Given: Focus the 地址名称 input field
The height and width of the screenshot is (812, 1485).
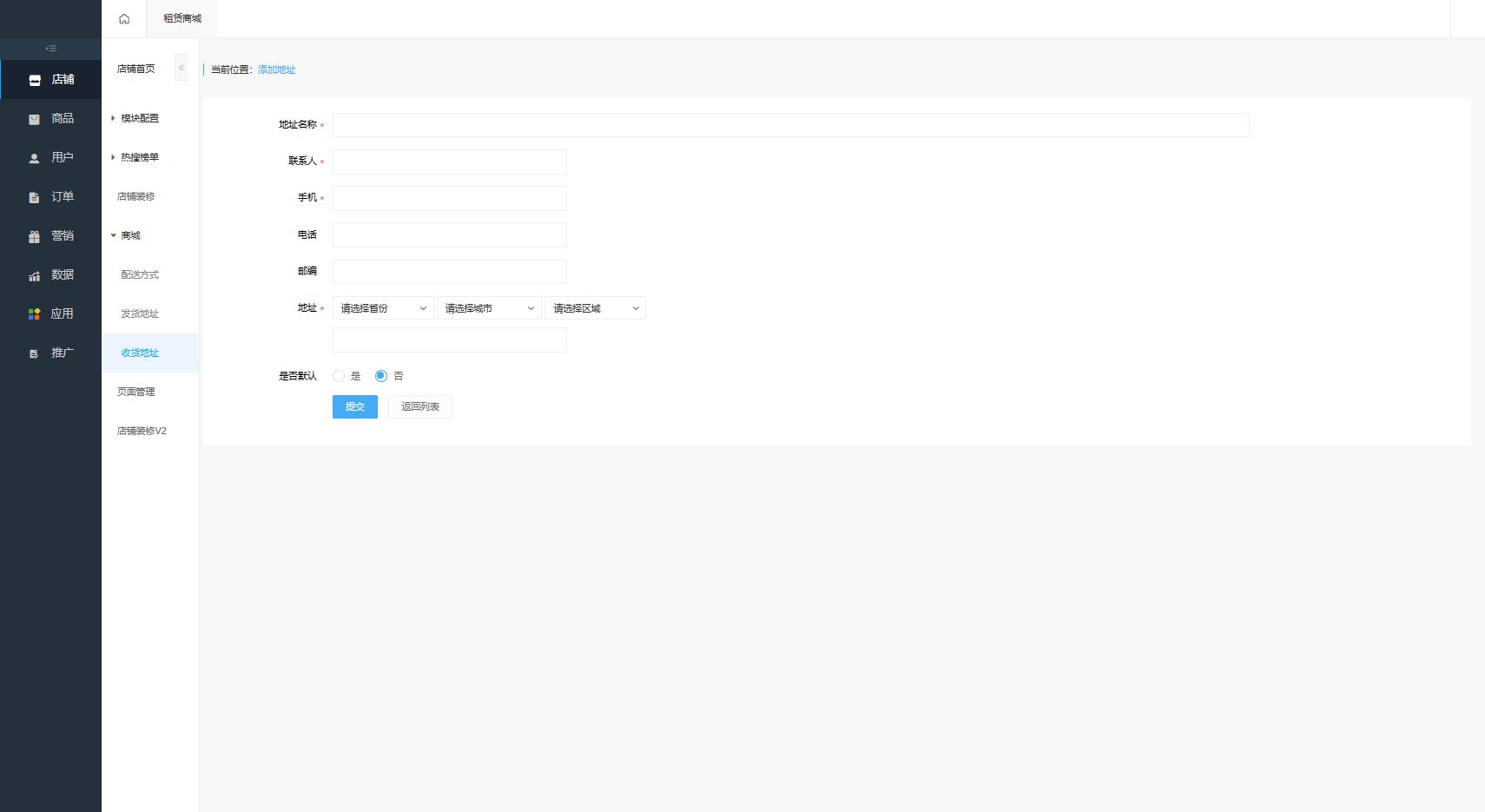Looking at the screenshot, I should [x=791, y=125].
